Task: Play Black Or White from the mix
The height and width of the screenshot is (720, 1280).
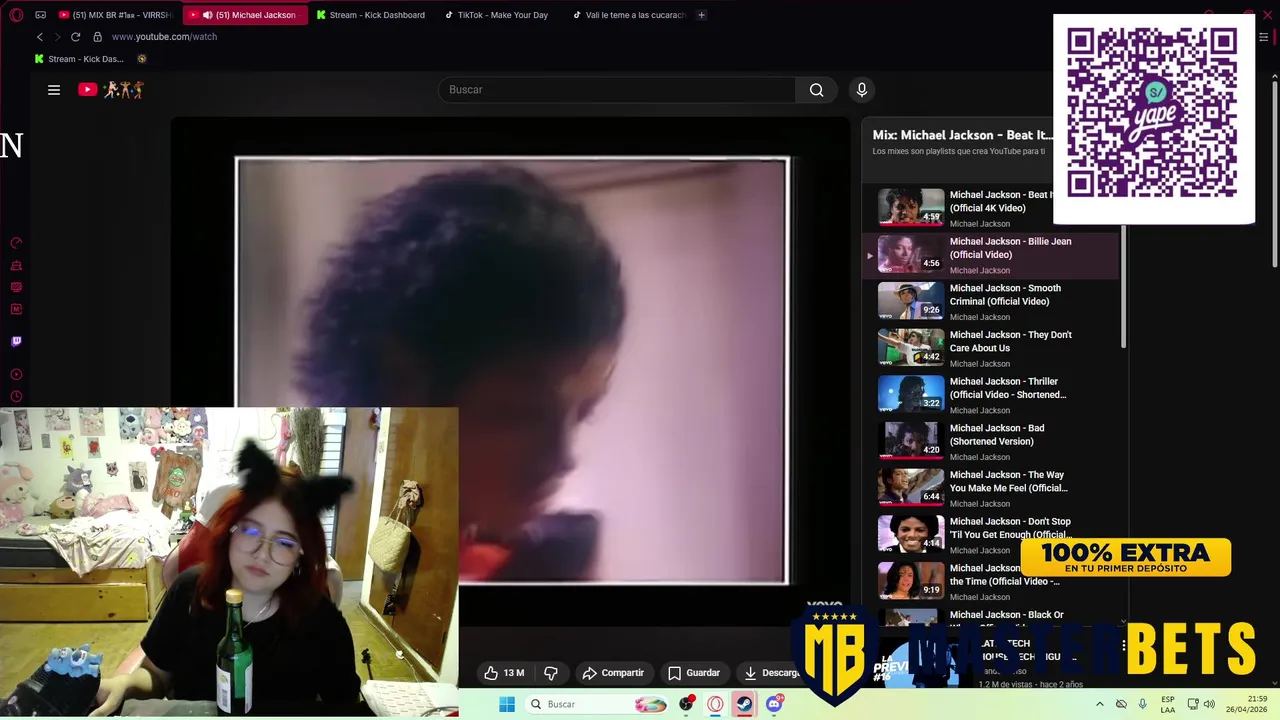Action: [x=990, y=618]
